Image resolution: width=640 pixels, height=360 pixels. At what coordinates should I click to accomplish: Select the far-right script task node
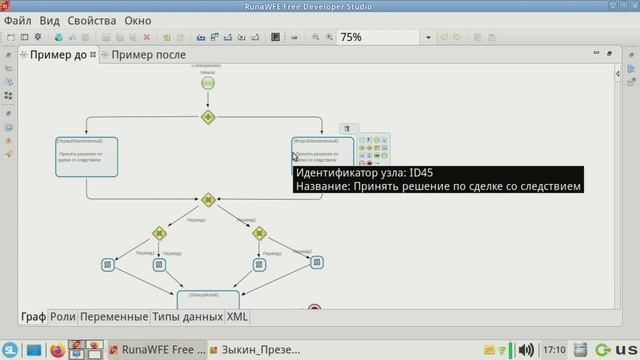tap(317, 262)
